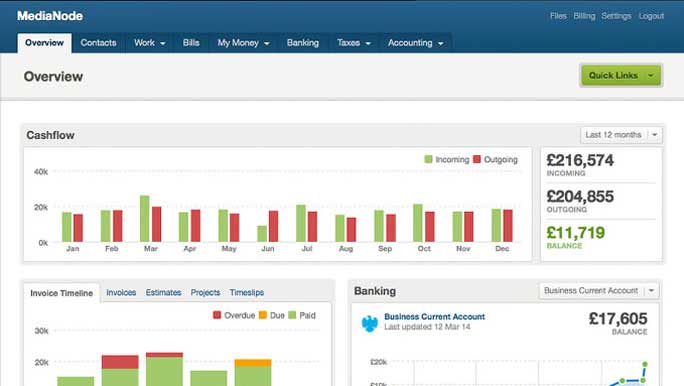This screenshot has height=386, width=684.
Task: Open the Quick Links dropdown arrow
Action: 651,75
